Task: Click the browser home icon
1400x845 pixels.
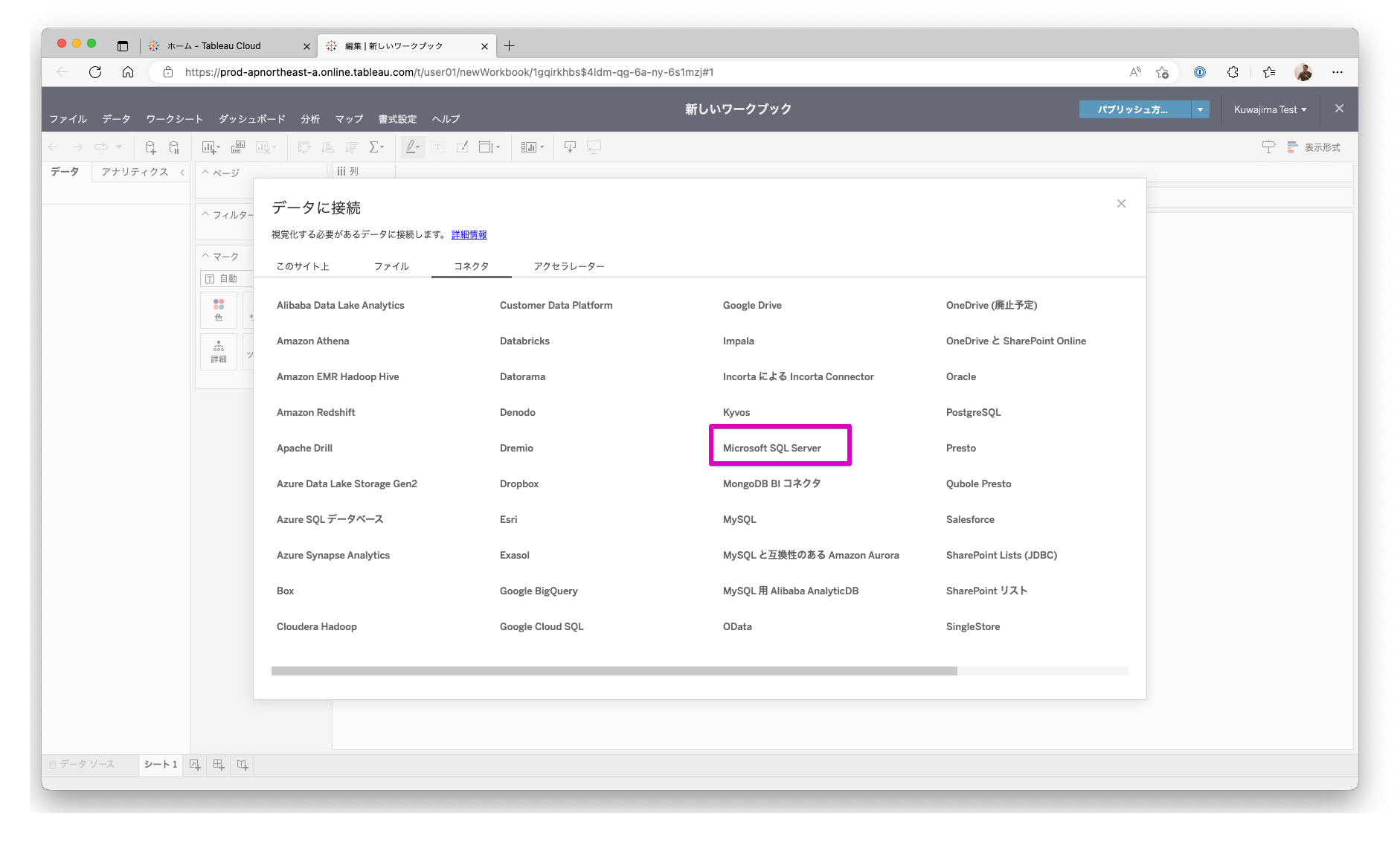Action: coord(128,72)
